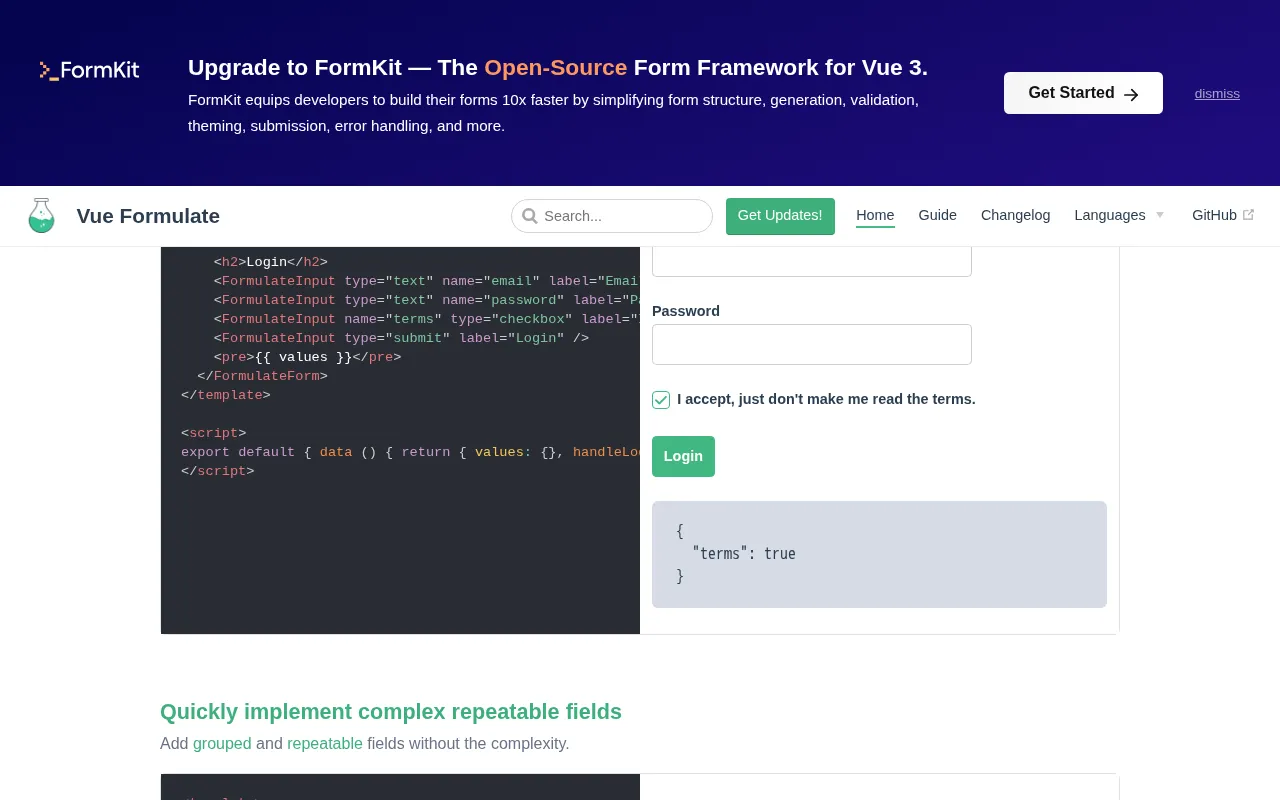1280x800 pixels.
Task: Click the GitHub external link icon
Action: pyautogui.click(x=1248, y=215)
